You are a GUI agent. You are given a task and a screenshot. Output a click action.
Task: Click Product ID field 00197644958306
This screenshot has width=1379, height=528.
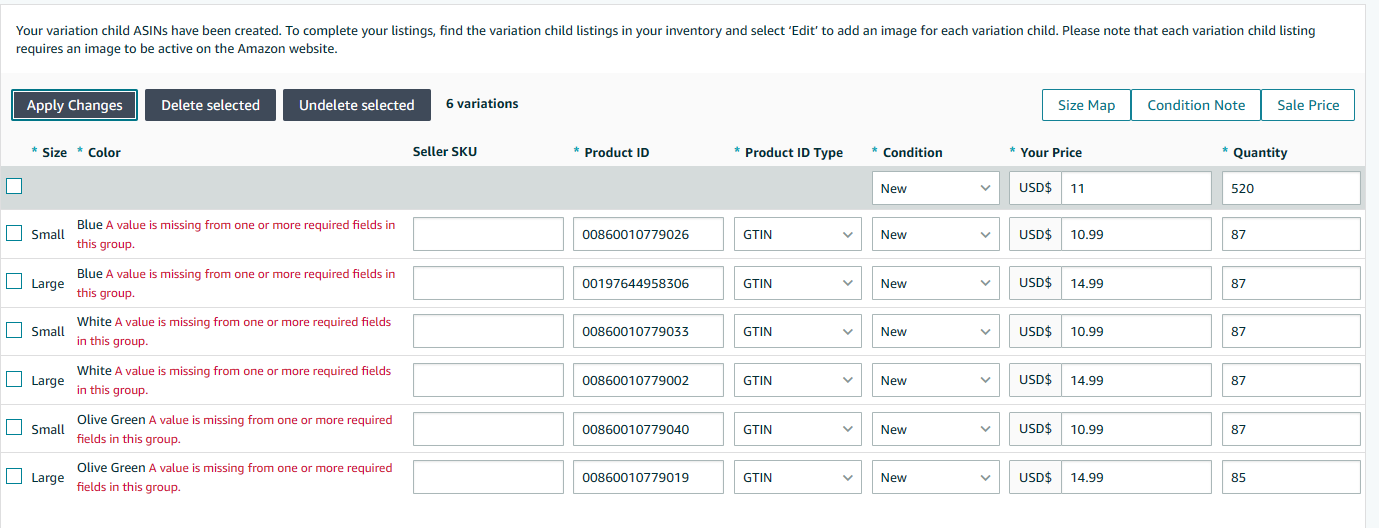648,283
